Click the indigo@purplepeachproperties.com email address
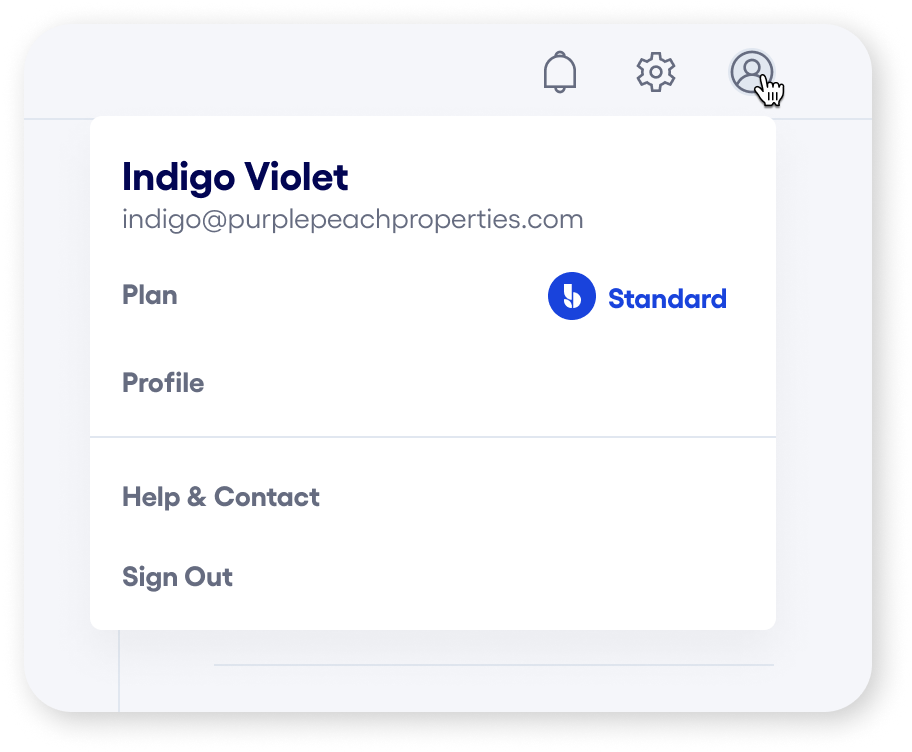Viewport: 912px width, 752px height. (352, 219)
